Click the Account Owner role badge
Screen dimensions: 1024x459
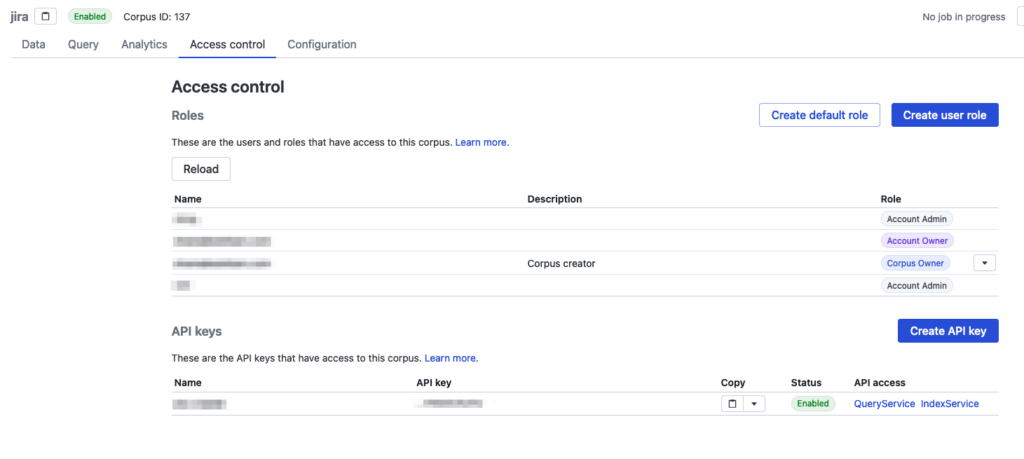pos(917,241)
